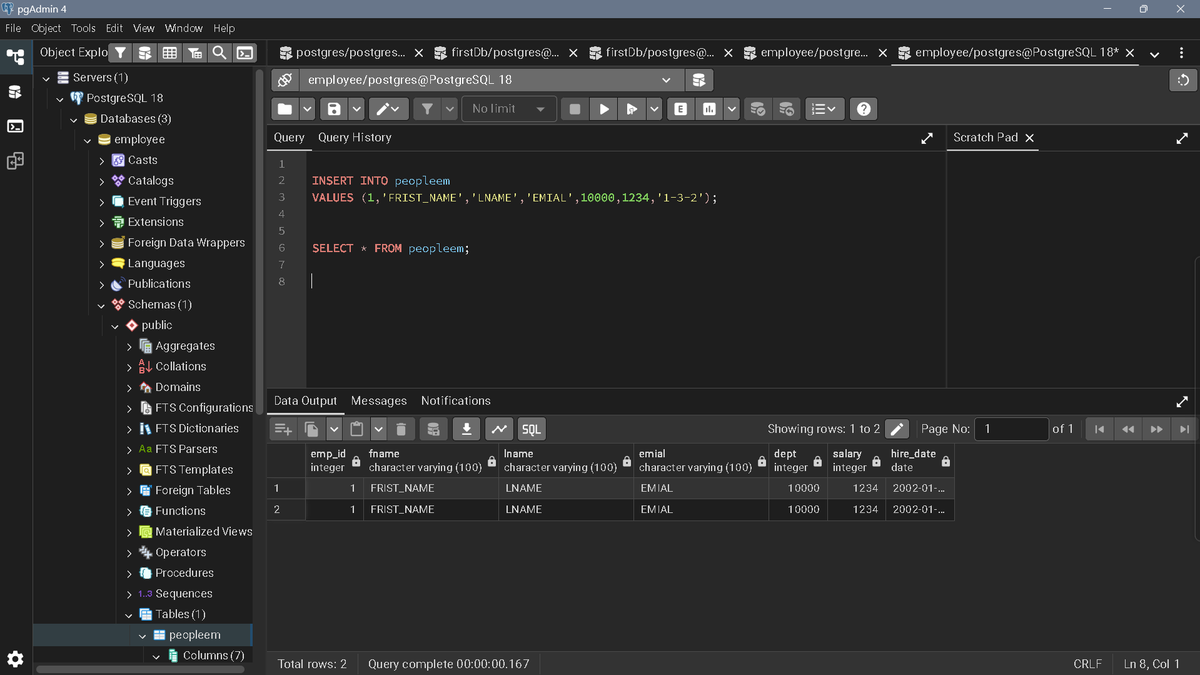Click the Rollback transaction icon

pos(789,108)
